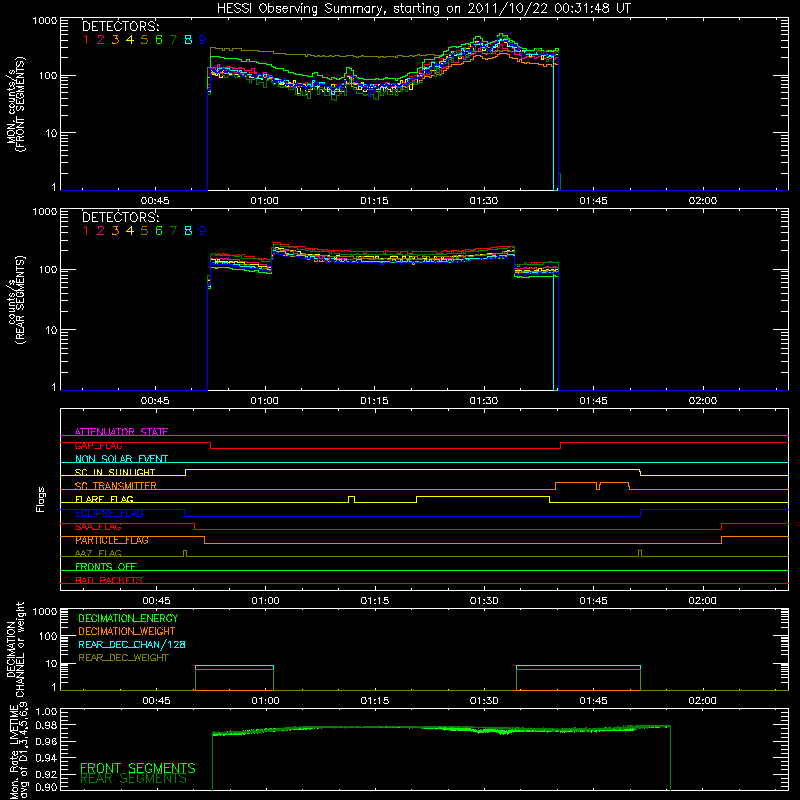The image size is (800, 800).
Task: Click the GAP_FLAG label
Action: coord(98,445)
